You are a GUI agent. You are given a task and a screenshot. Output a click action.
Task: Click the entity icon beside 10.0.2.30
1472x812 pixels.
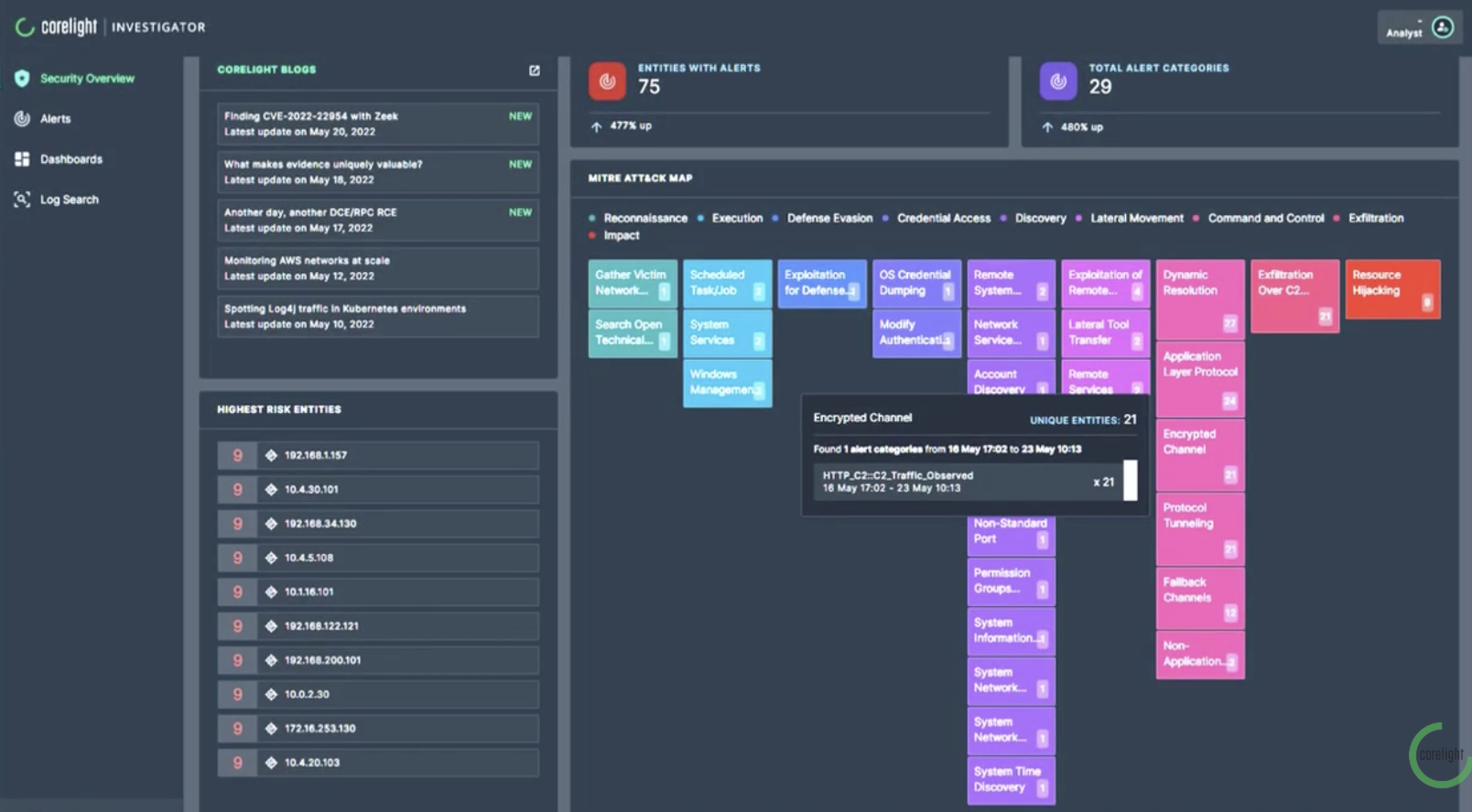271,695
